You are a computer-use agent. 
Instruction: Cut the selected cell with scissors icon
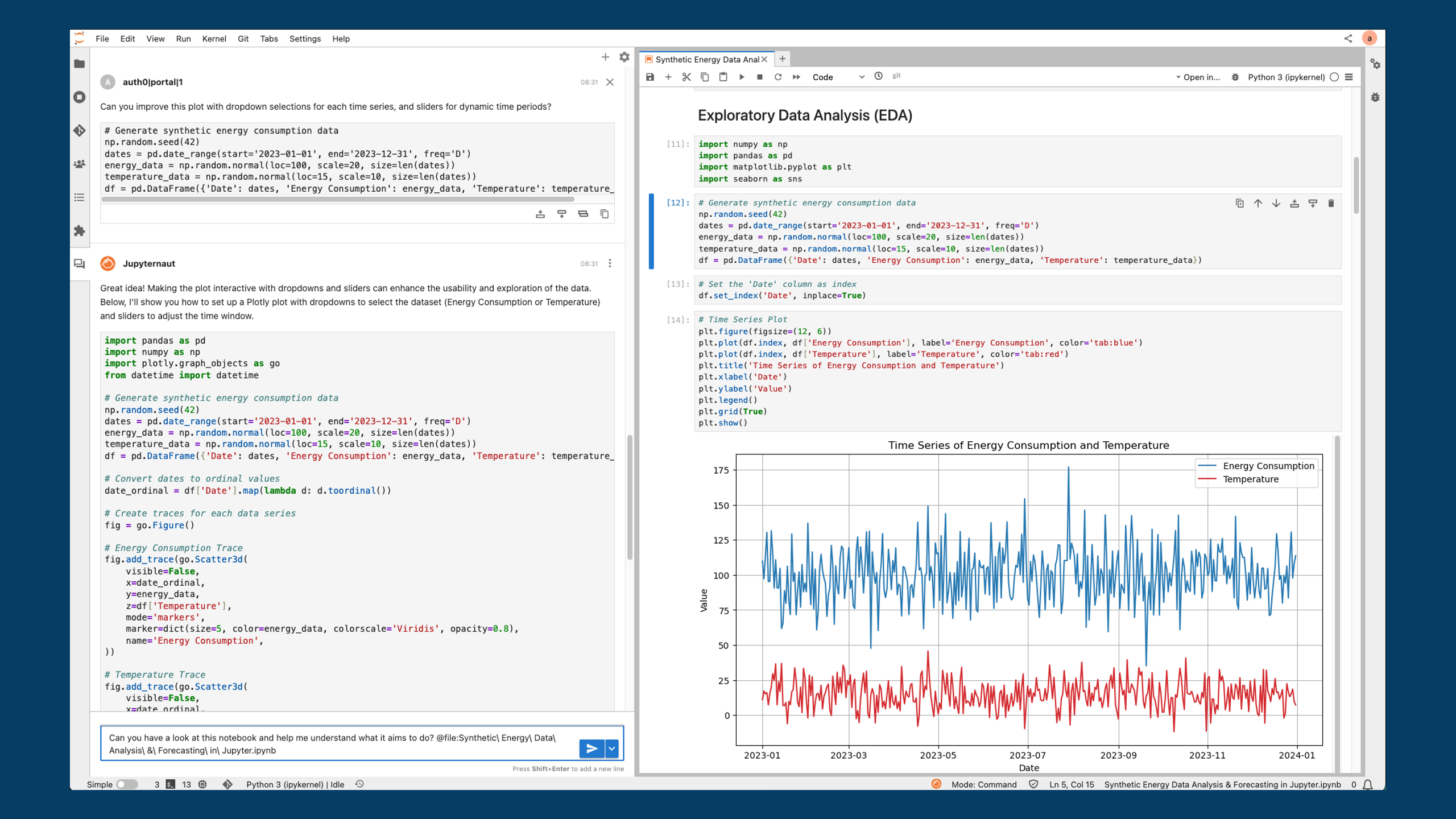(x=685, y=77)
